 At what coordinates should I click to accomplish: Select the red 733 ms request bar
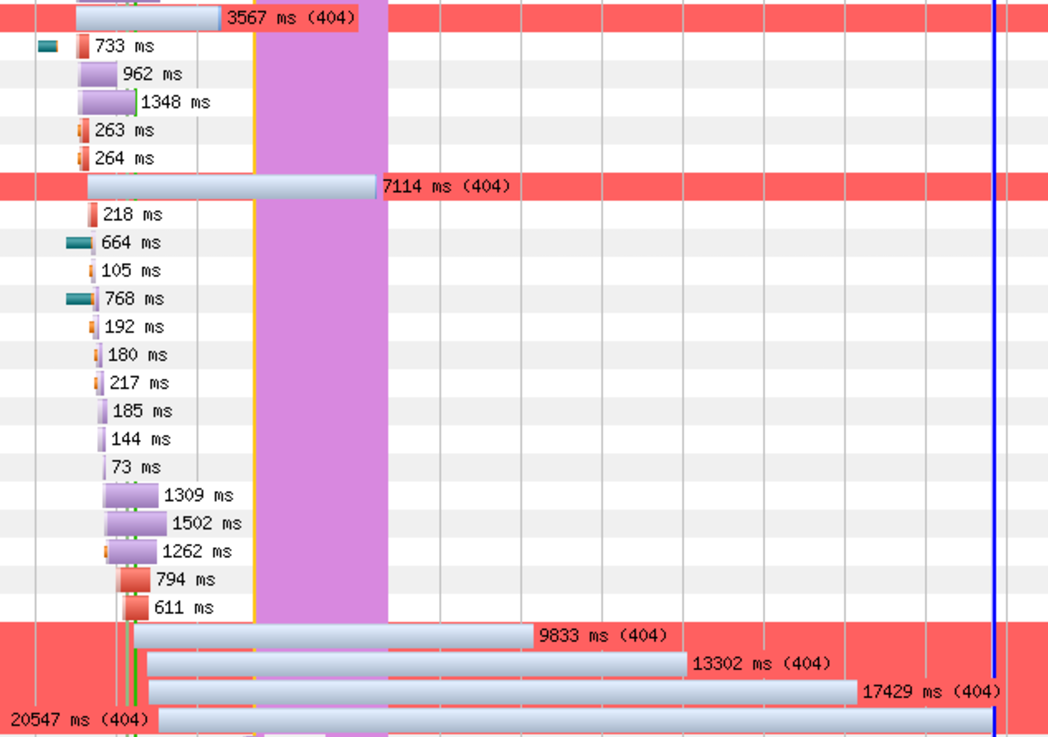click(84, 46)
